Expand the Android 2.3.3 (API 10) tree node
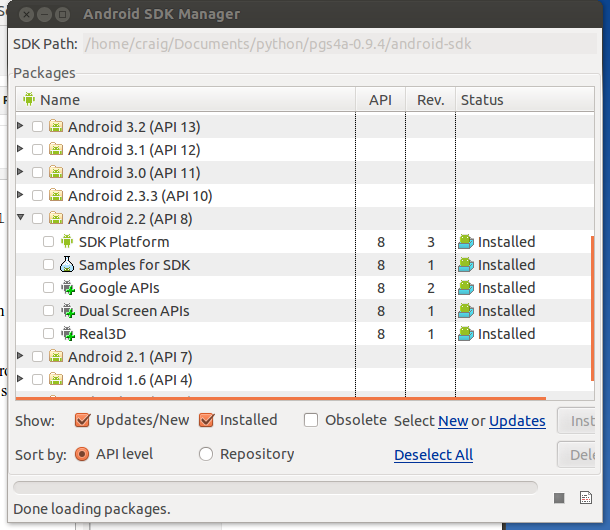The image size is (610, 530). click(x=20, y=195)
